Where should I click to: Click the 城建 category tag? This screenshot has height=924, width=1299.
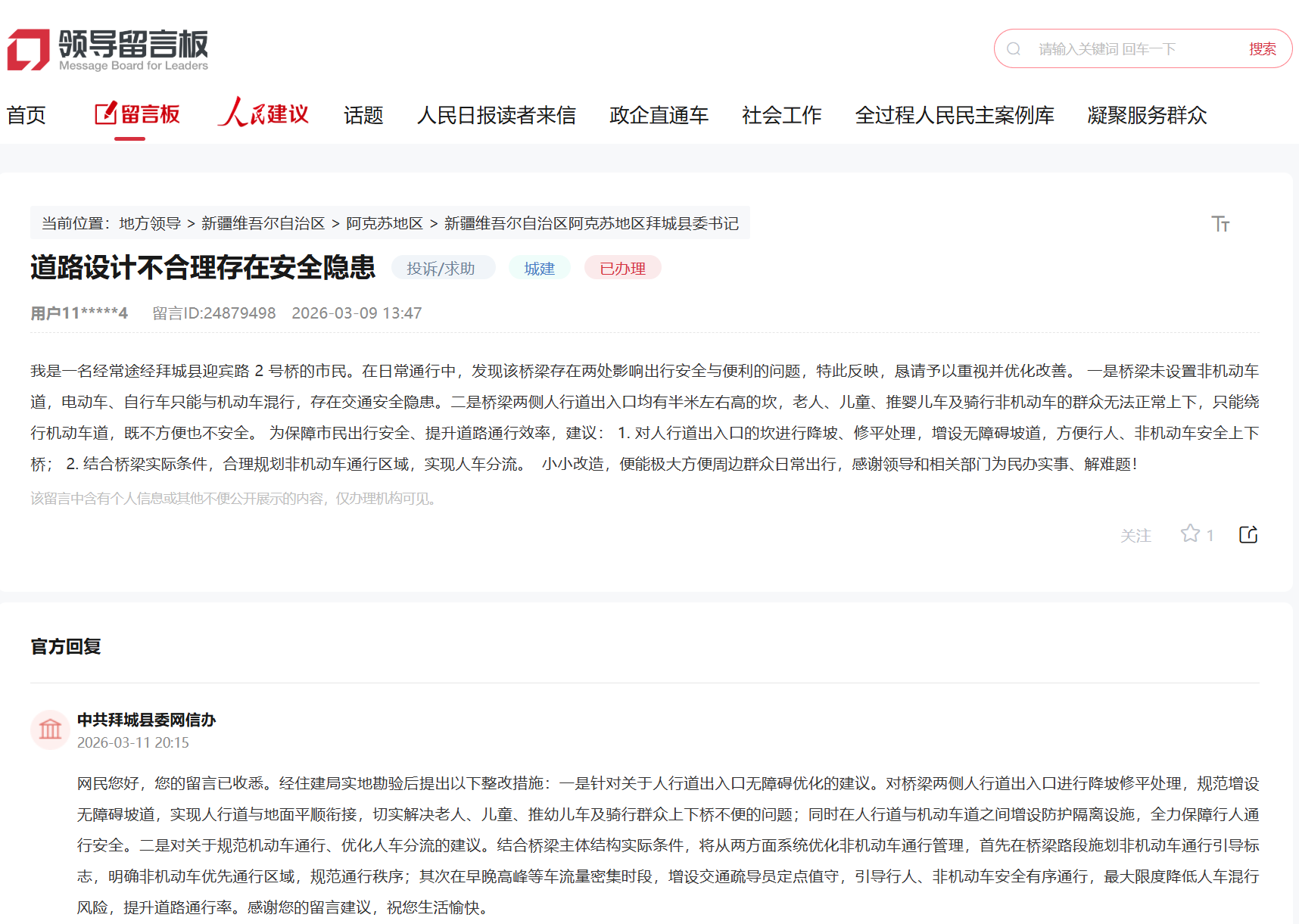pyautogui.click(x=539, y=269)
